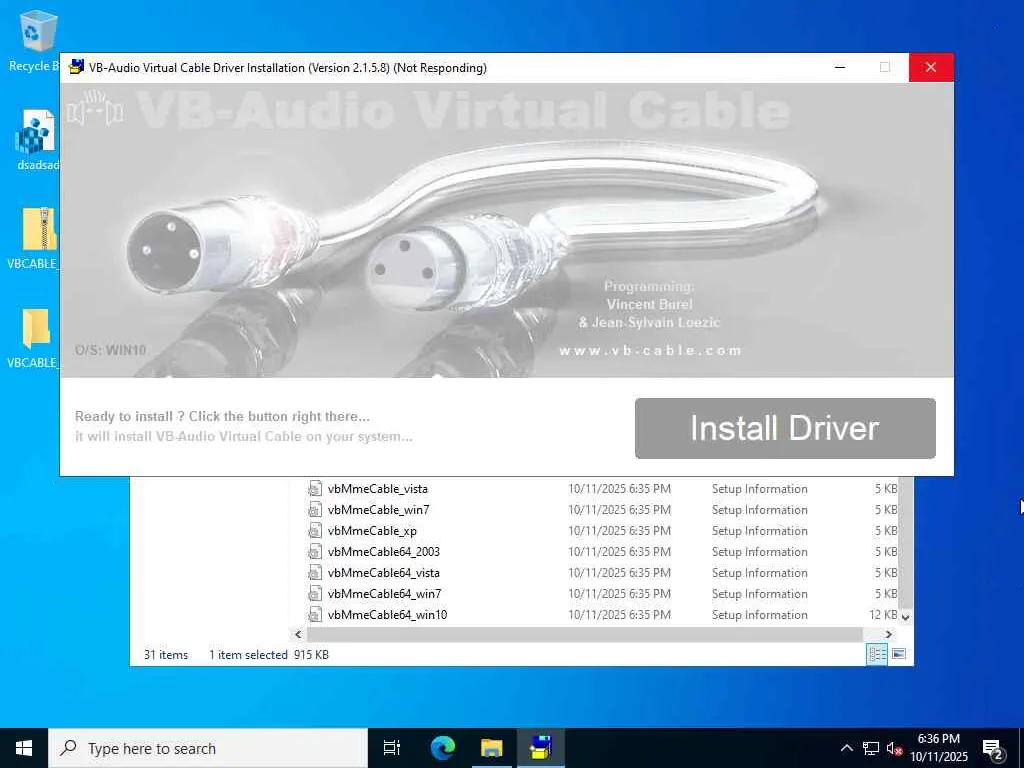Click the taskbar search box
1024x768 pixels.
(208, 748)
